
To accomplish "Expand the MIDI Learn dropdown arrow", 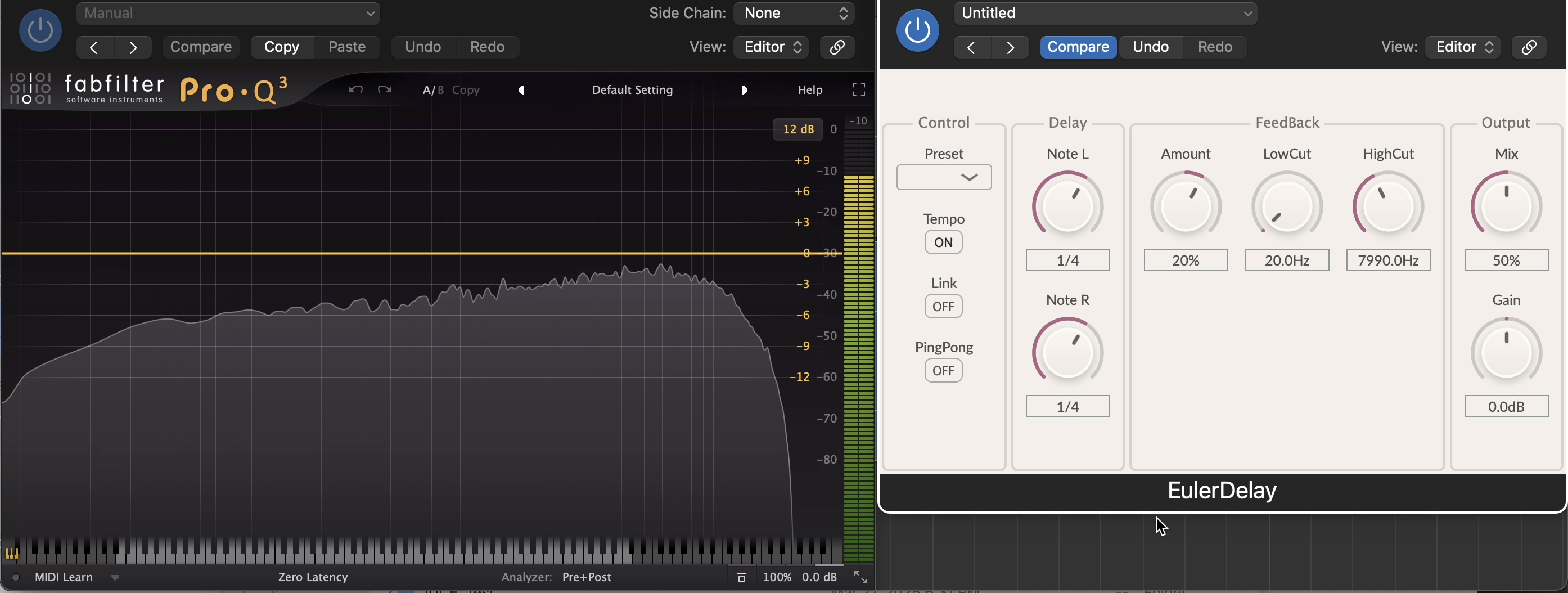I will [115, 578].
